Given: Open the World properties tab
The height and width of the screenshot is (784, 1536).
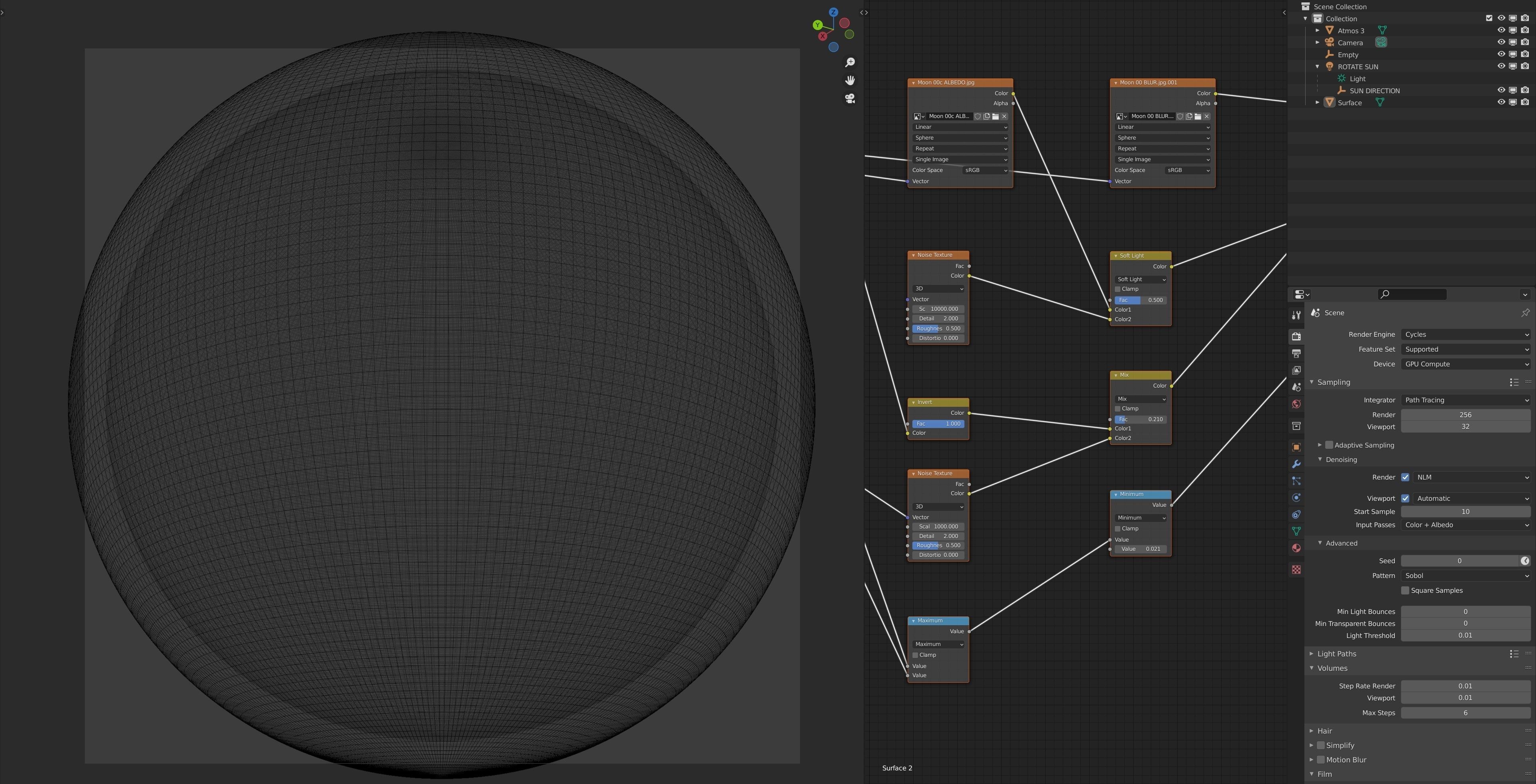Looking at the screenshot, I should [x=1296, y=404].
